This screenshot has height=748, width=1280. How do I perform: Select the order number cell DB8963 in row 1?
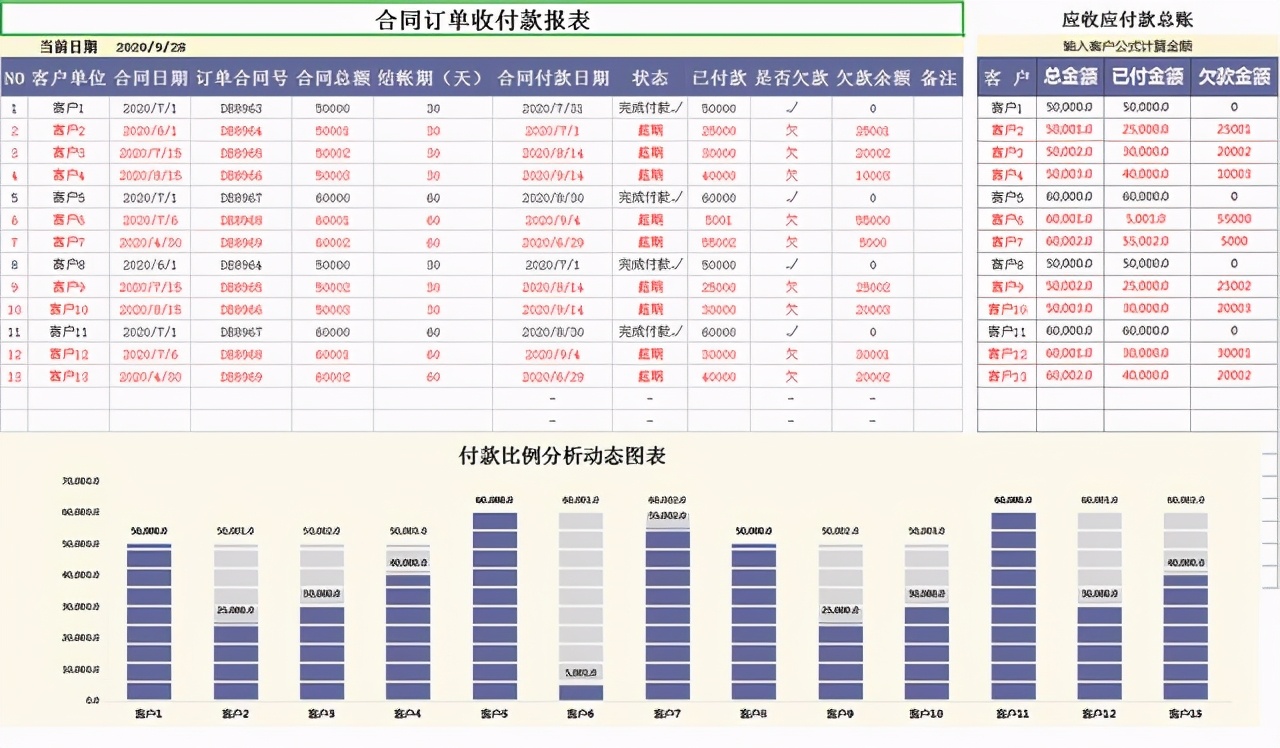(239, 107)
